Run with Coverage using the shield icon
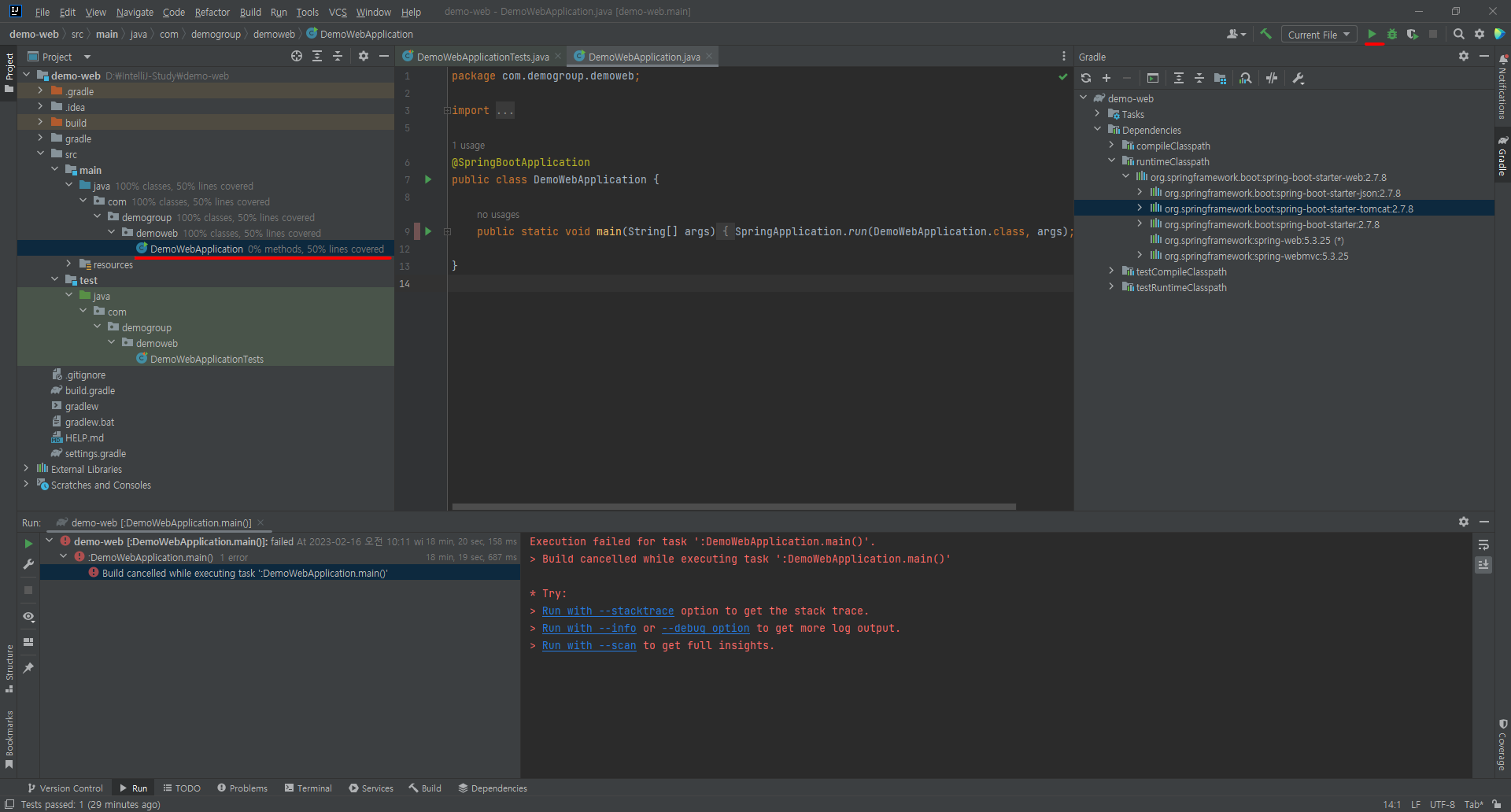The width and height of the screenshot is (1511, 812). click(1413, 34)
